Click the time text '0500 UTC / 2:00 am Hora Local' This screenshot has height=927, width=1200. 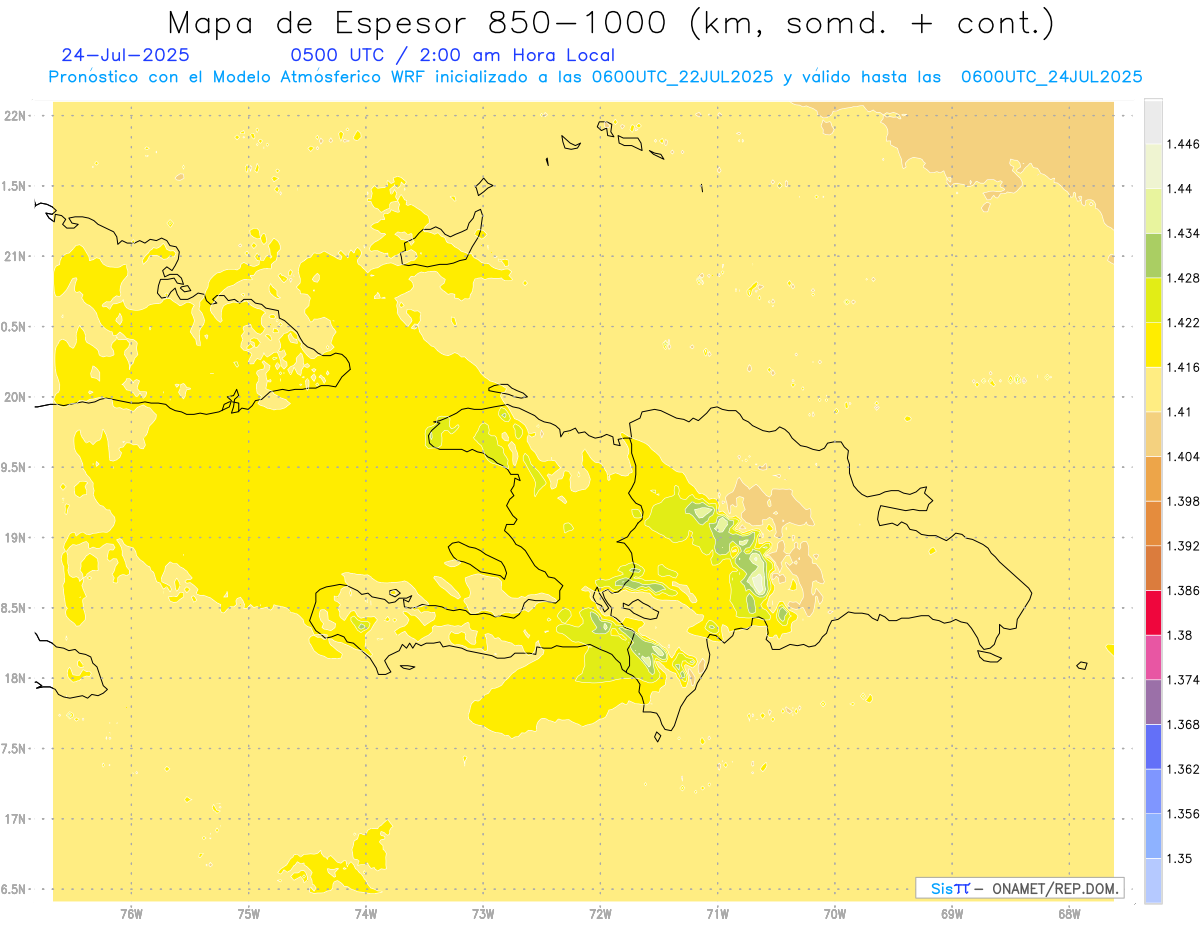pyautogui.click(x=452, y=55)
